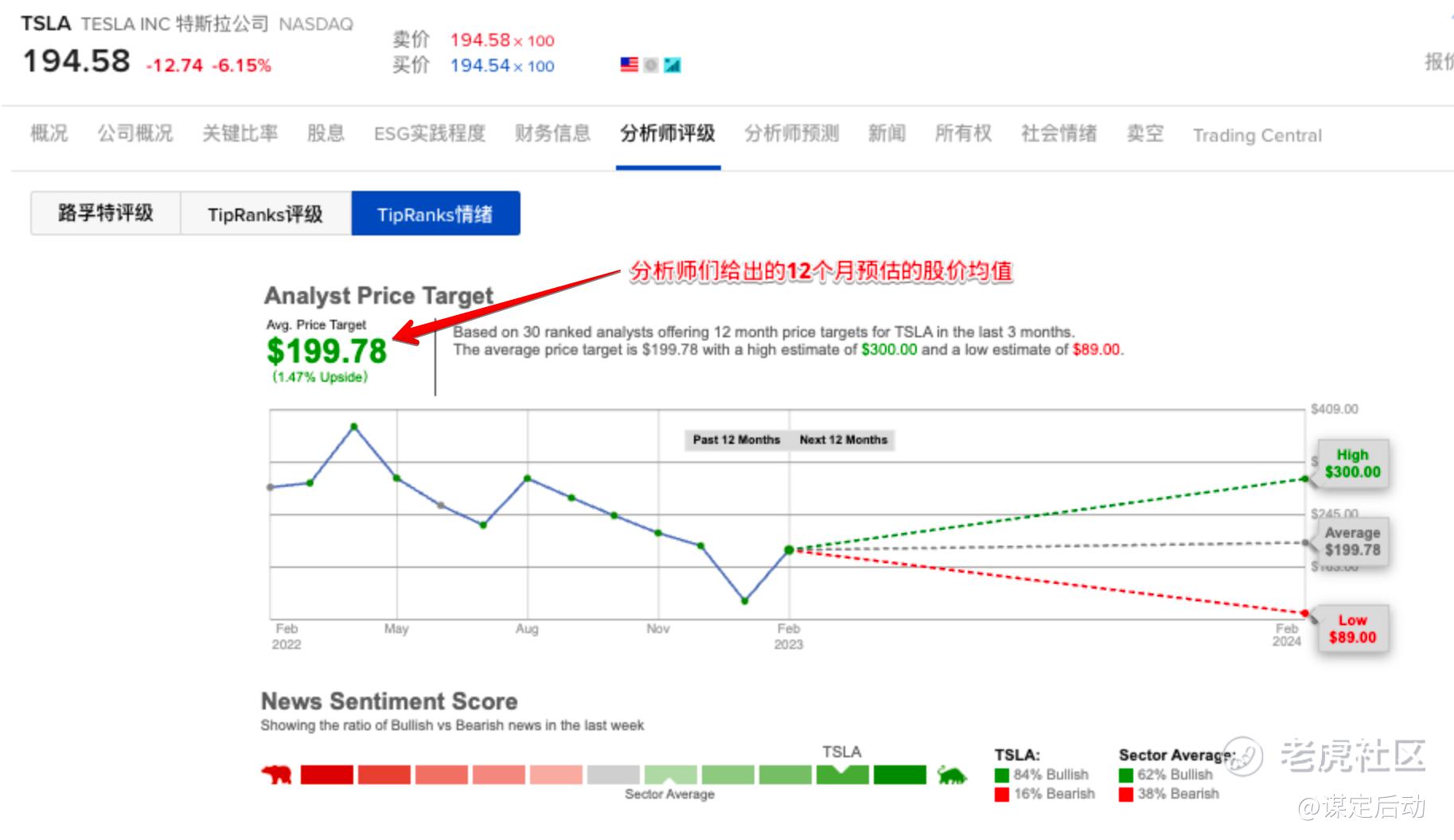Click the Aug chart data point
This screenshot has width=1454, height=840.
[x=527, y=478]
